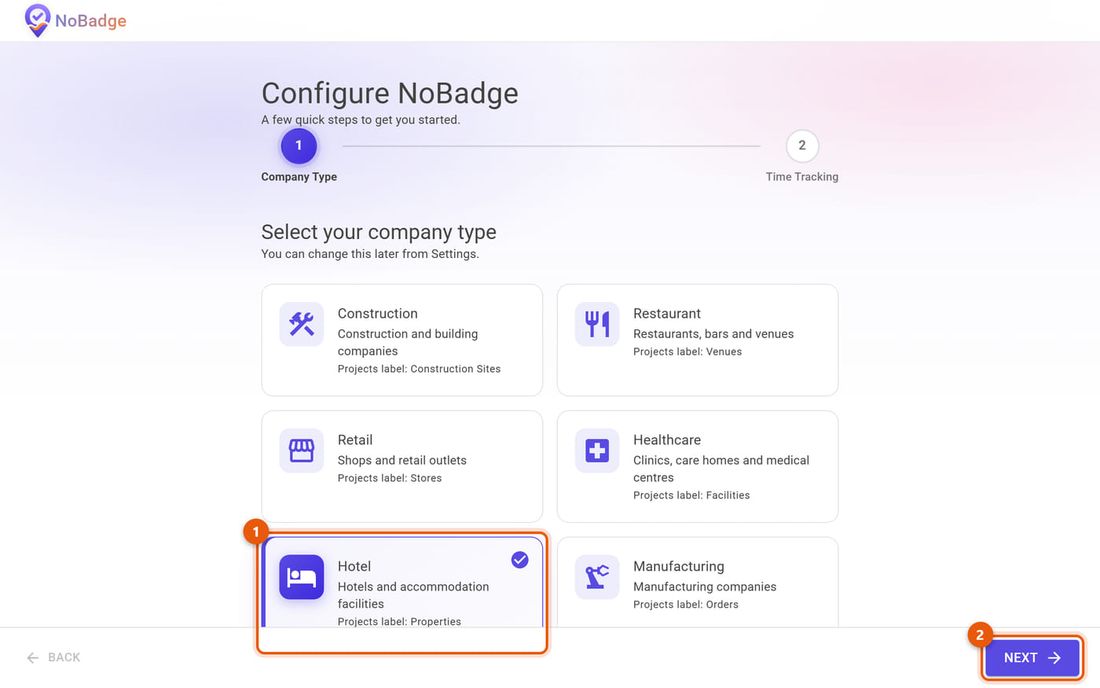The width and height of the screenshot is (1100, 688).
Task: Click 'Construction and building companies' description
Action: click(x=408, y=342)
